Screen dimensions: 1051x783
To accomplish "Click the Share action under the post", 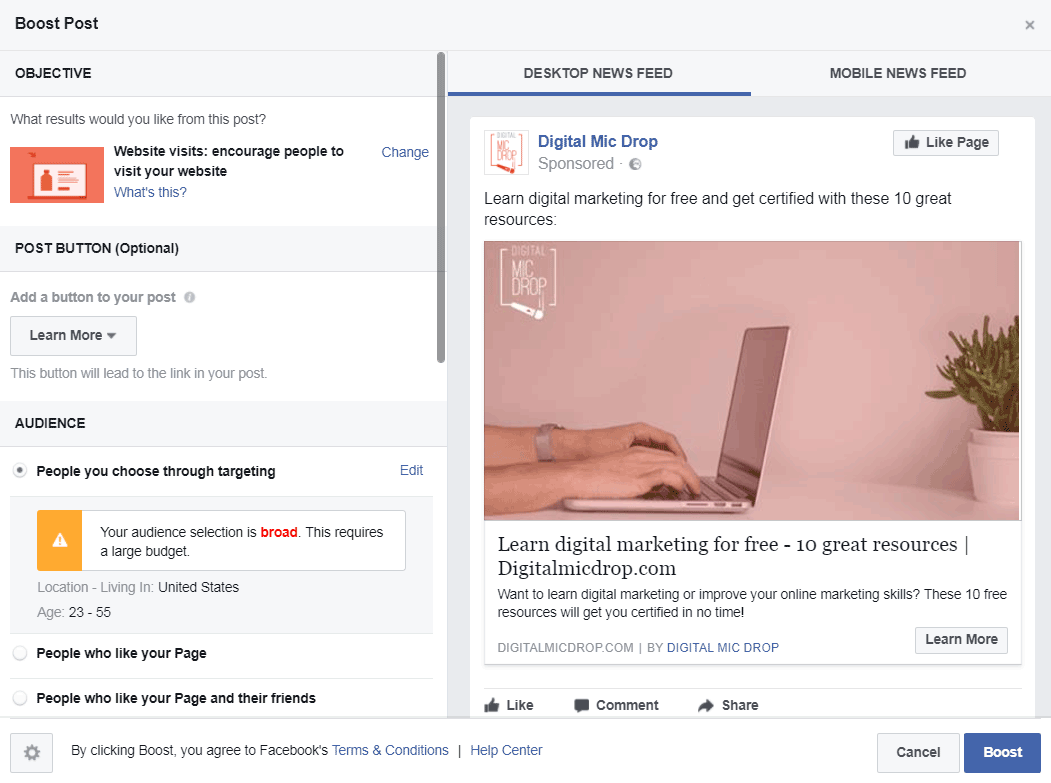I will (x=728, y=705).
